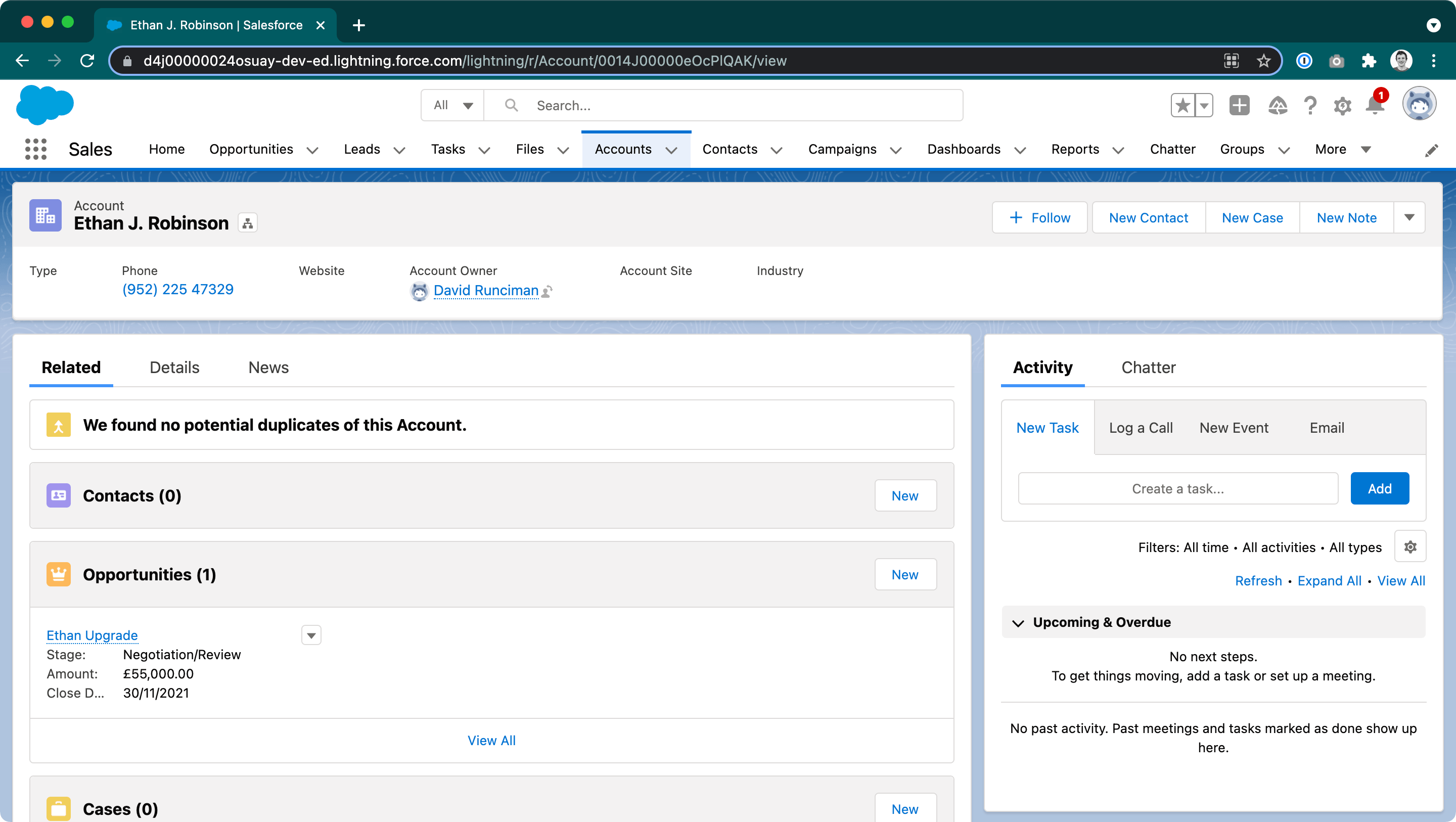
Task: Click the change owner icon beside David Runciman
Action: 547,291
